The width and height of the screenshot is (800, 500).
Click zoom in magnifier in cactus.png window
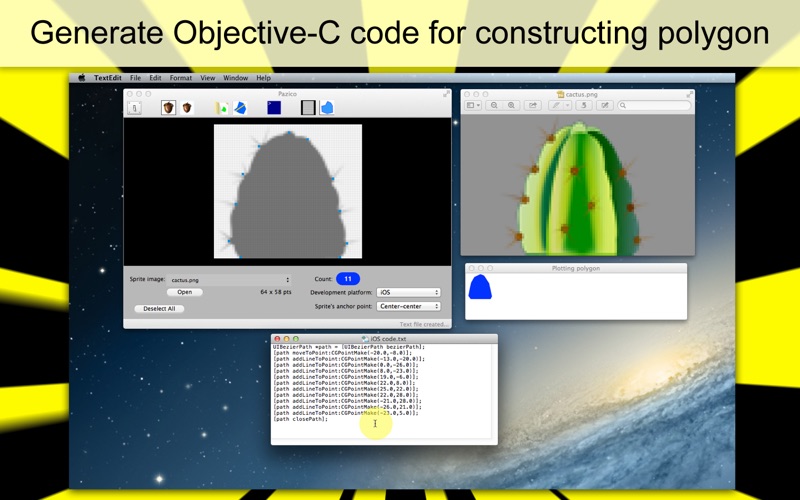tap(511, 105)
